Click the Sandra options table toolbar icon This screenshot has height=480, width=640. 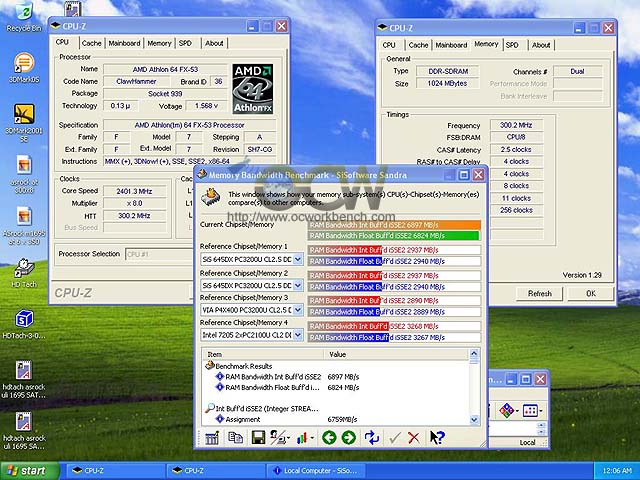point(212,438)
